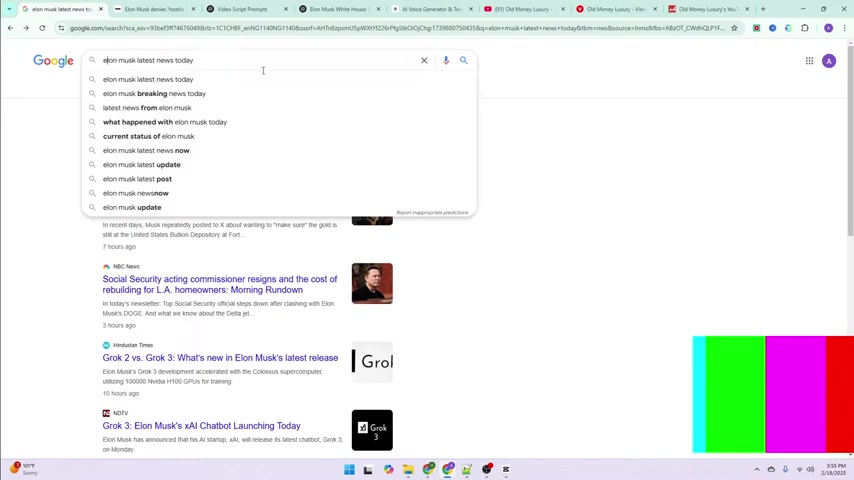
Task: Select suggestion 'what happened with elon musk today'
Action: click(x=279, y=122)
